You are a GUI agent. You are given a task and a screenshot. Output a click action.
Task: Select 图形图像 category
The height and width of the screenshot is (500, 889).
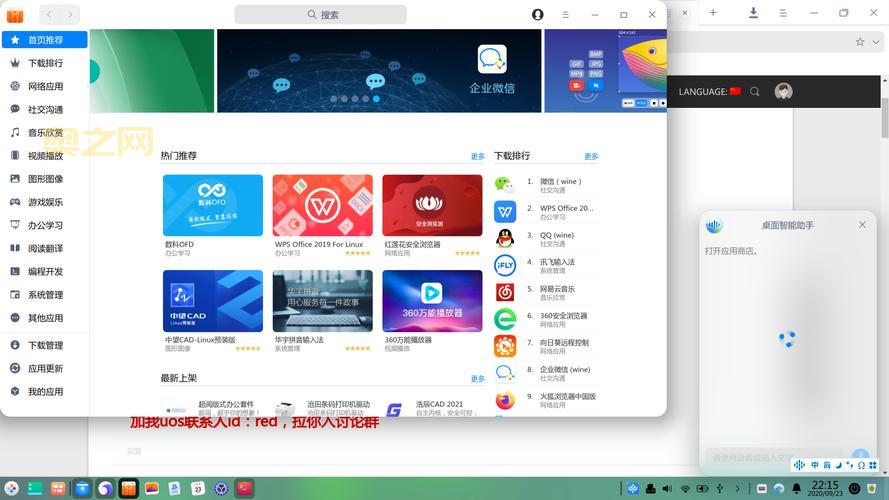coord(45,179)
